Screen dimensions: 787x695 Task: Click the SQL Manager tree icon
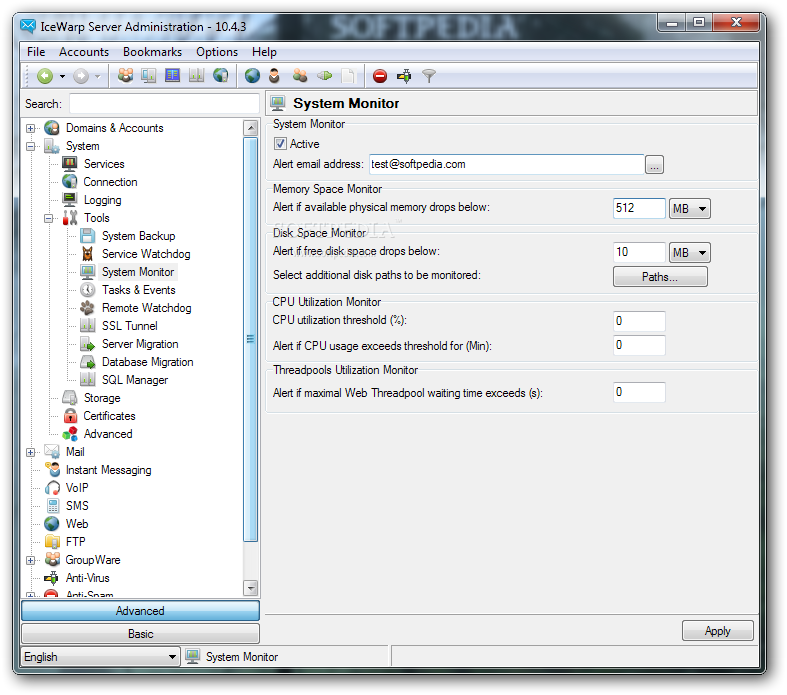click(88, 380)
